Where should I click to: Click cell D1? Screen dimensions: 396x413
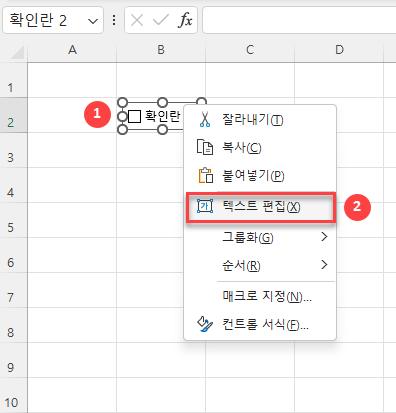pyautogui.click(x=339, y=80)
